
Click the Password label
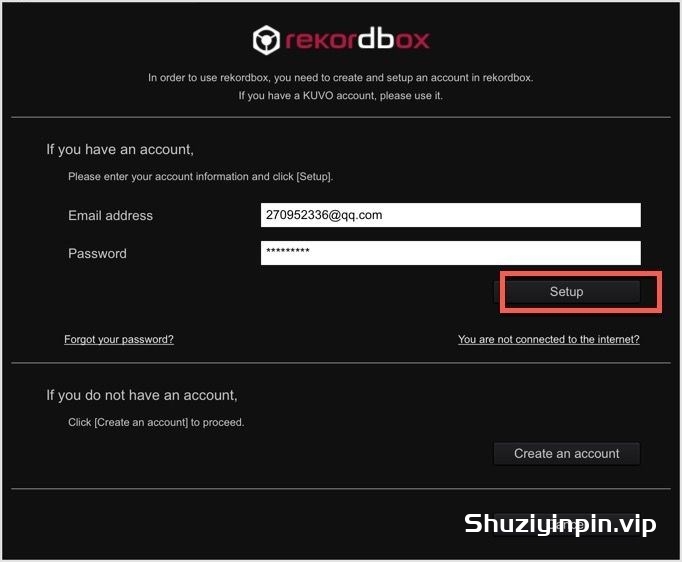click(97, 253)
